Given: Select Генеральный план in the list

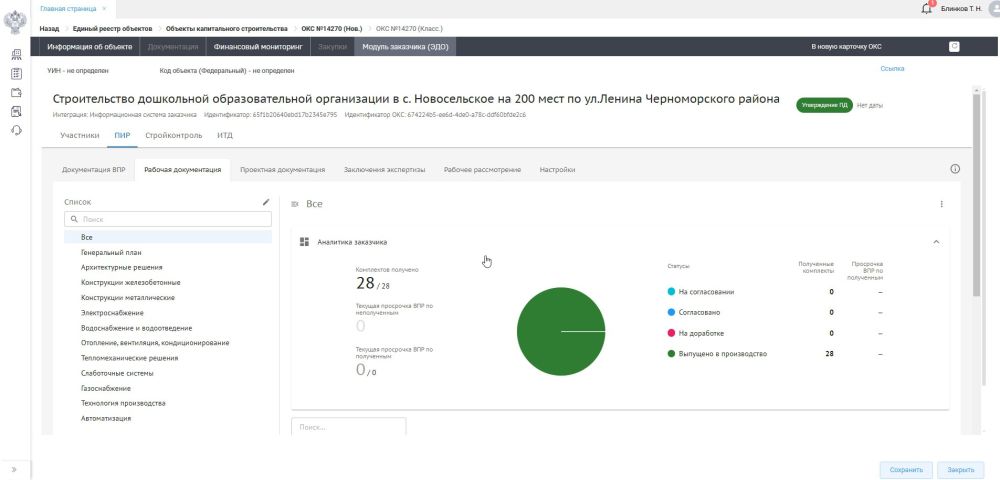Looking at the screenshot, I should (110, 253).
